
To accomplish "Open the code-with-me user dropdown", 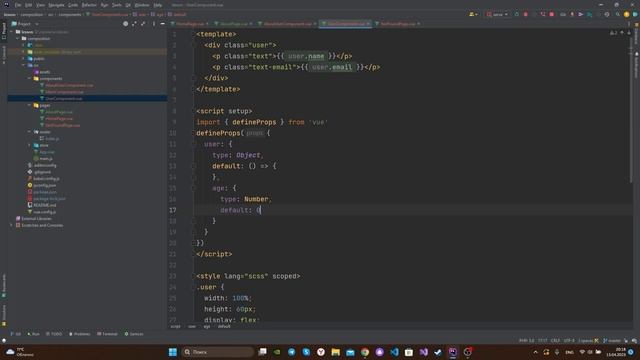I will (x=473, y=14).
